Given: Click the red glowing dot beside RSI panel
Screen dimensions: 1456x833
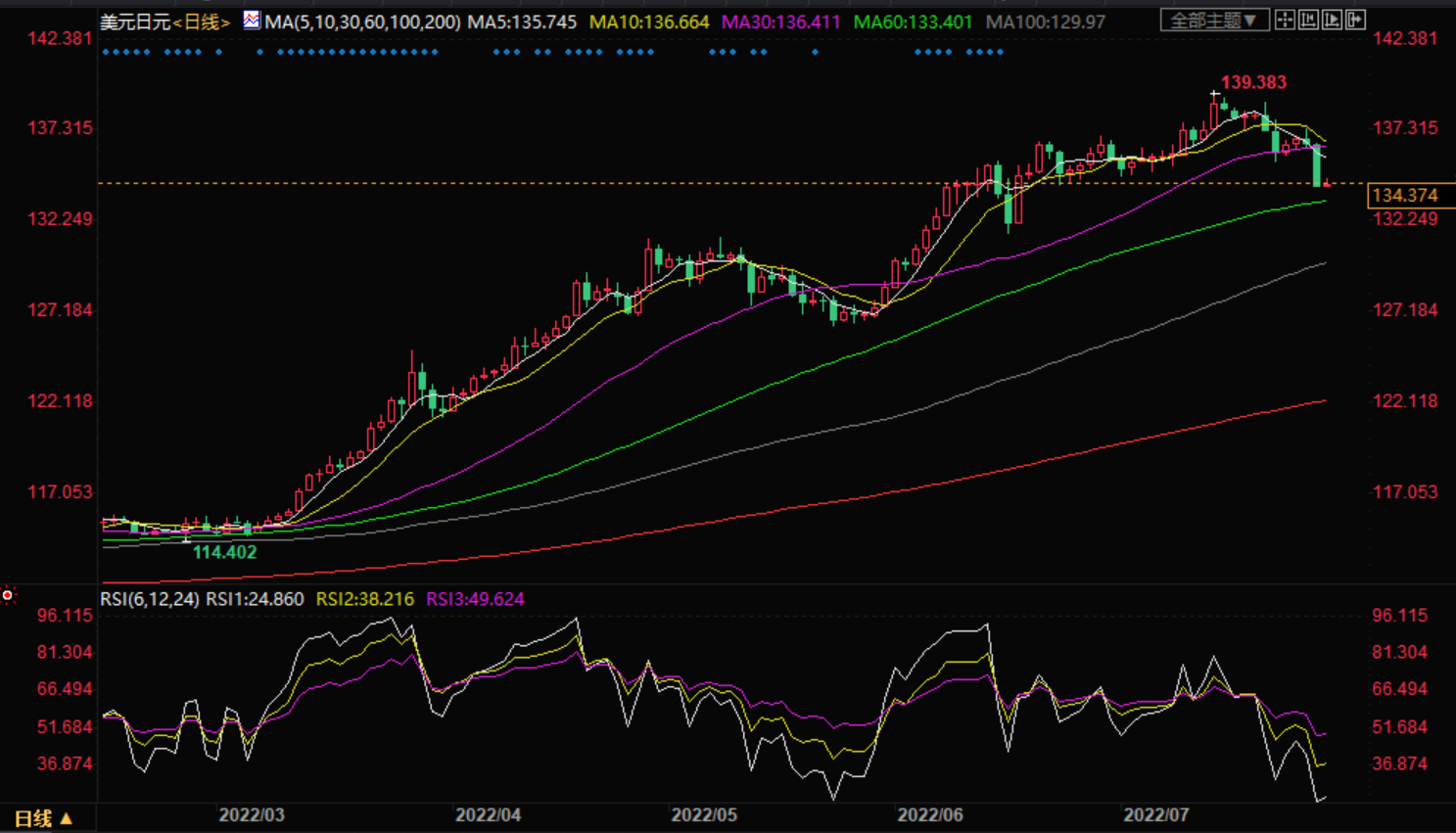Looking at the screenshot, I should (x=8, y=595).
